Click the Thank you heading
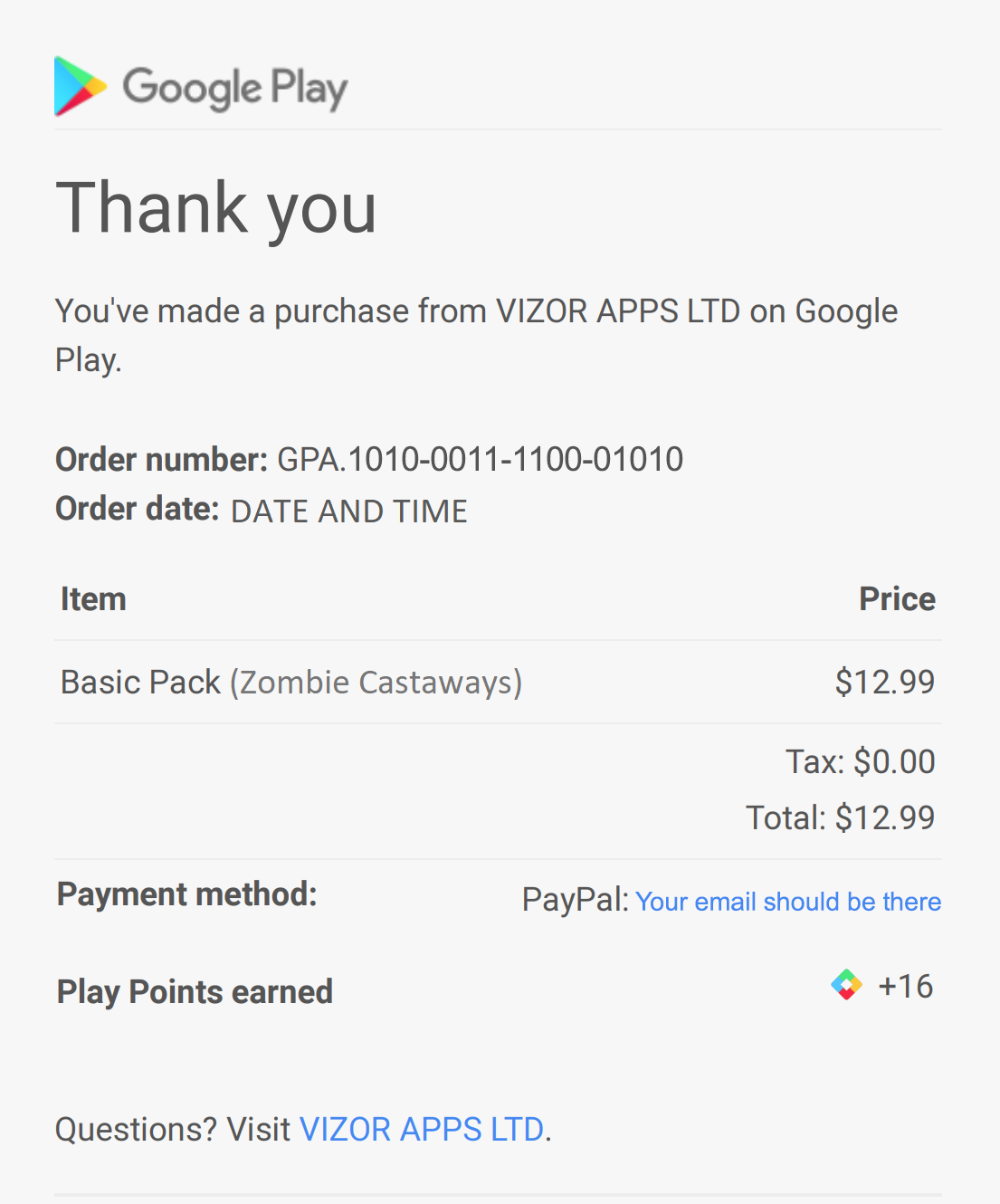This screenshot has width=1000, height=1204. pos(216,209)
